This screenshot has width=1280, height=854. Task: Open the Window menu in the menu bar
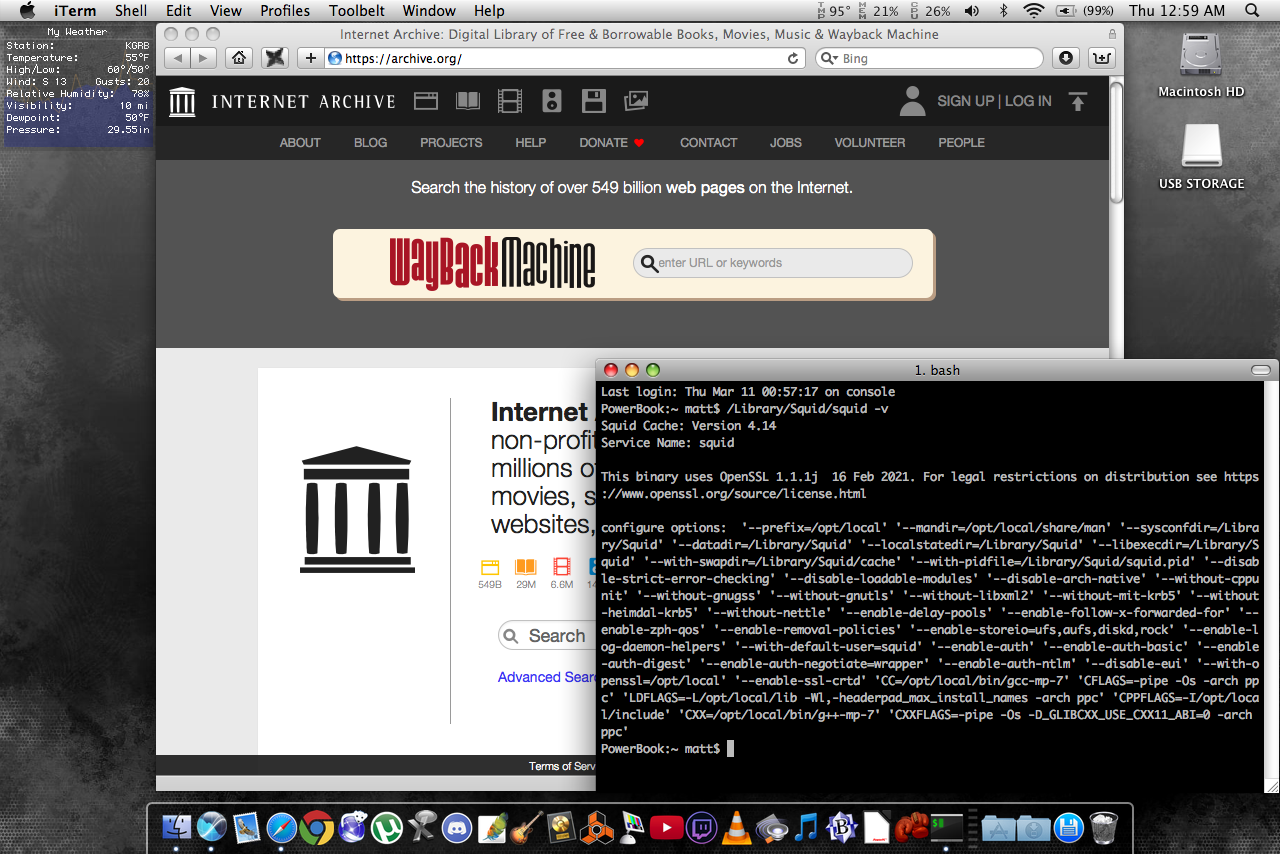[428, 11]
